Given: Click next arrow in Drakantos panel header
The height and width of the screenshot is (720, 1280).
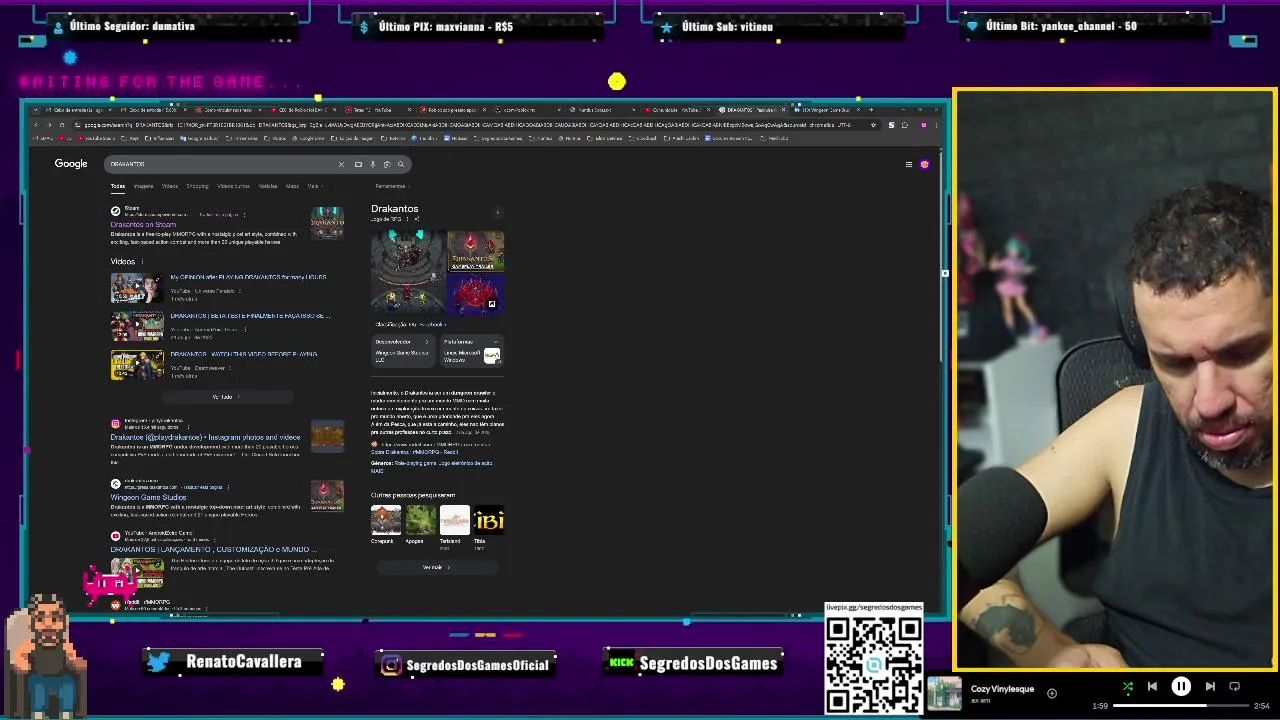Looking at the screenshot, I should coord(497,213).
